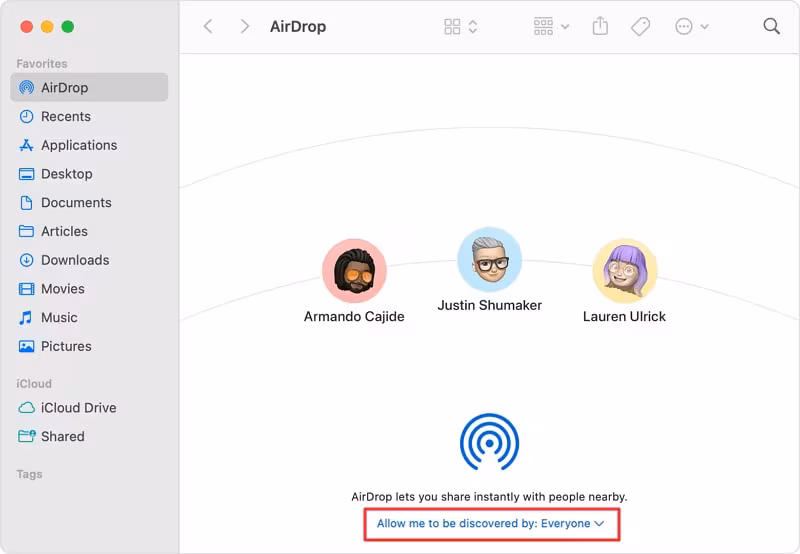The width and height of the screenshot is (800, 554).
Task: Click the Shared folder icon
Action: tap(27, 436)
